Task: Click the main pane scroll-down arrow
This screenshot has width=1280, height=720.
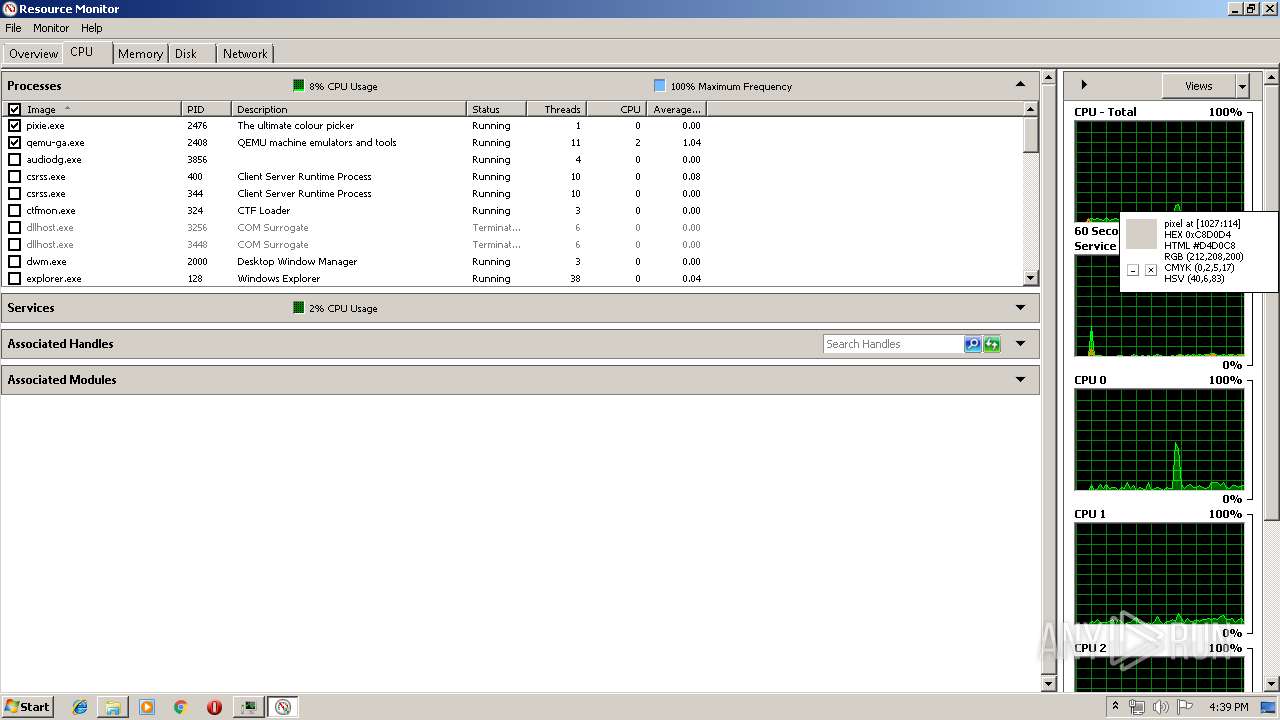Action: coord(1049,683)
